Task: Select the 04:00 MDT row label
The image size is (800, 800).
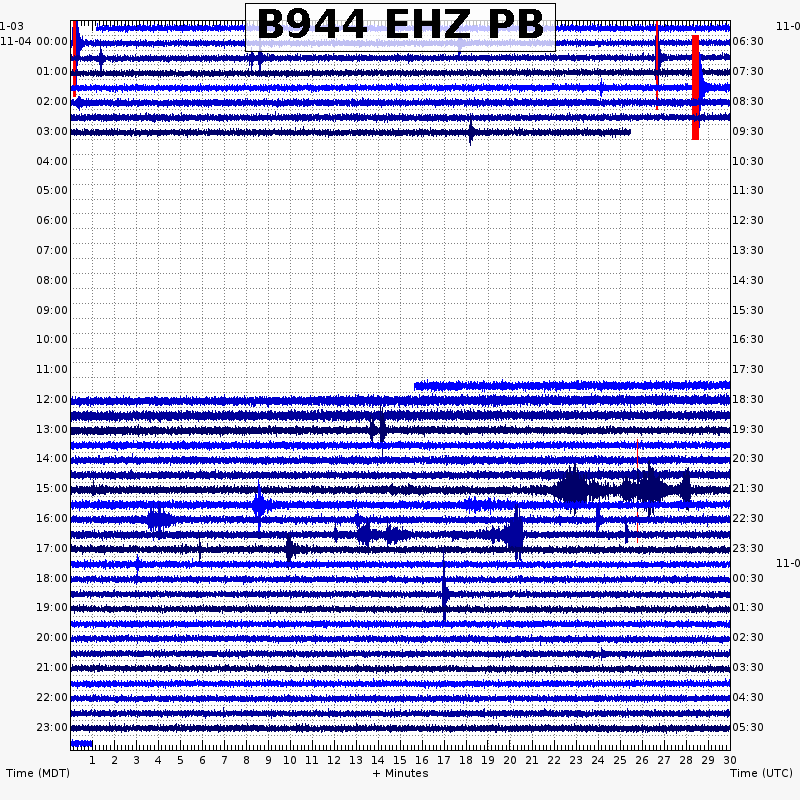Action: coord(52,161)
